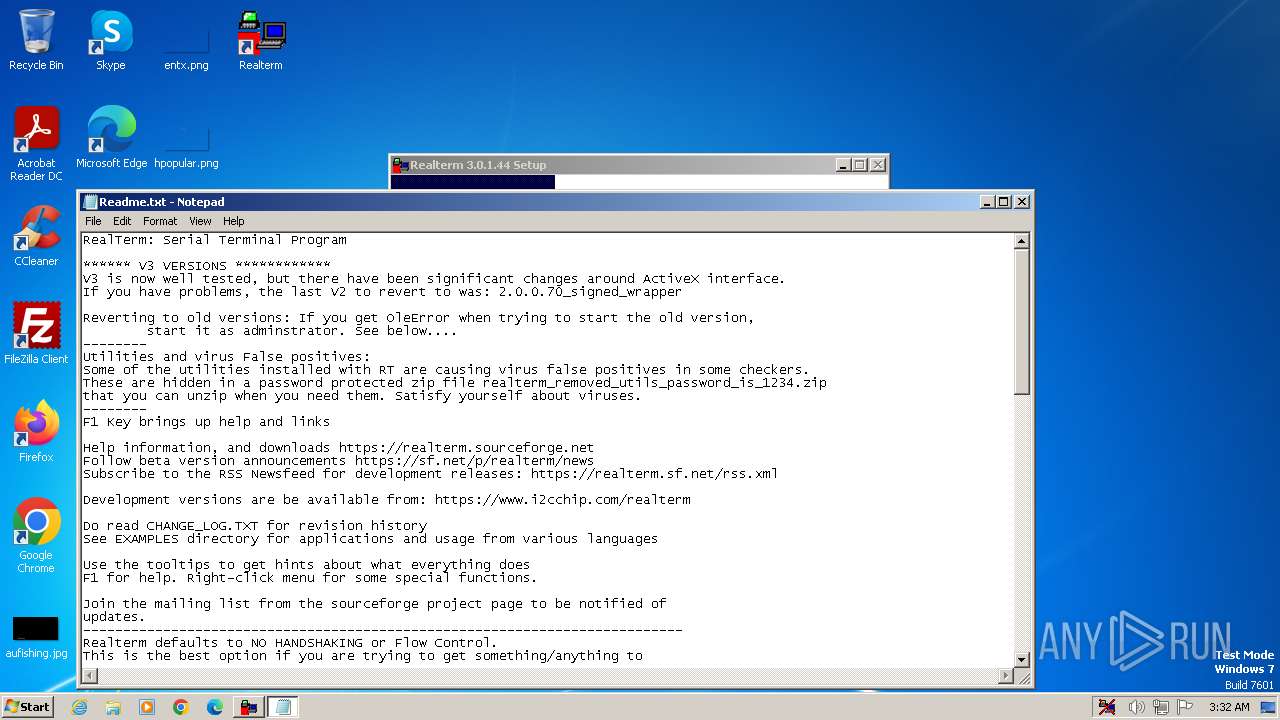
Task: Maximize the Readme.txt Notepad window
Action: tap(1004, 201)
